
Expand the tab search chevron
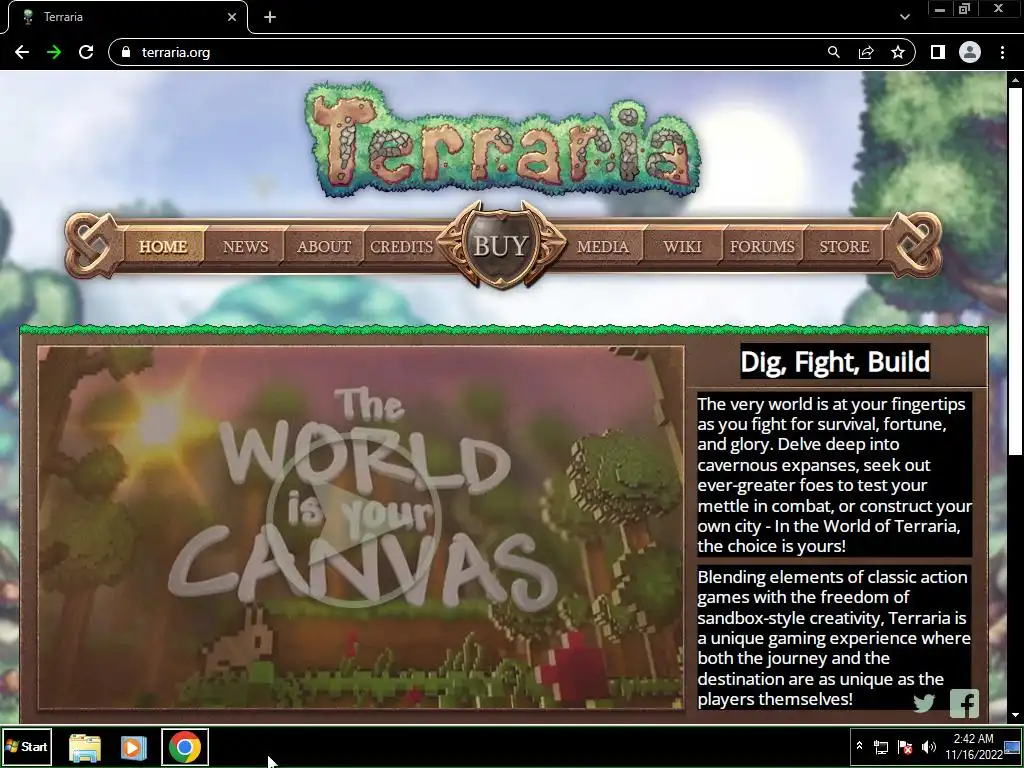904,17
